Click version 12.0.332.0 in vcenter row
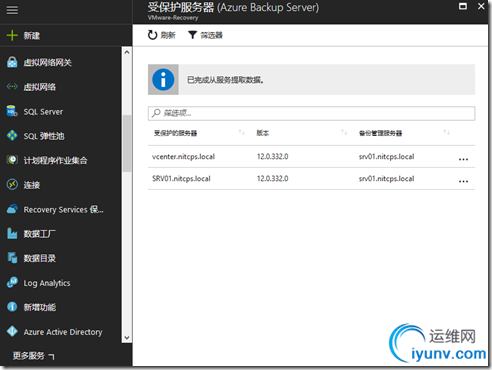Image resolution: width=492 pixels, height=370 pixels. click(272, 156)
